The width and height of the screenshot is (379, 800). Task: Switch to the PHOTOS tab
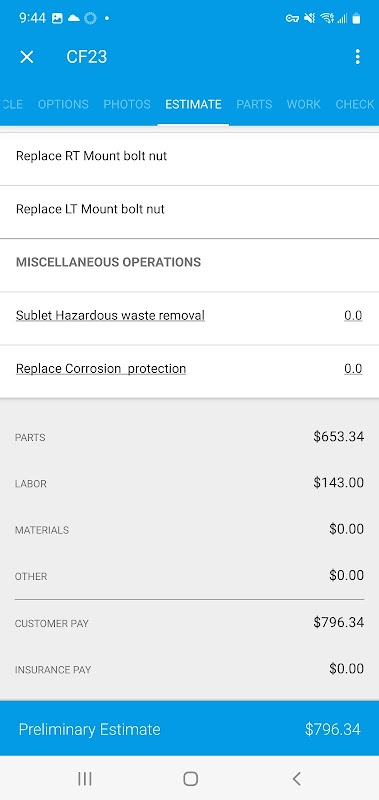[127, 104]
